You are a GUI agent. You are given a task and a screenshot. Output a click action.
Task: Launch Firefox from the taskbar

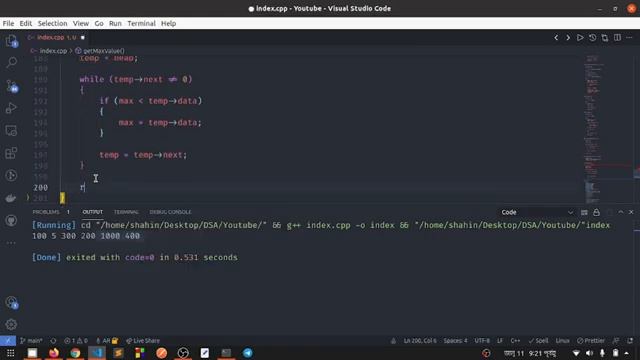click(x=54, y=353)
